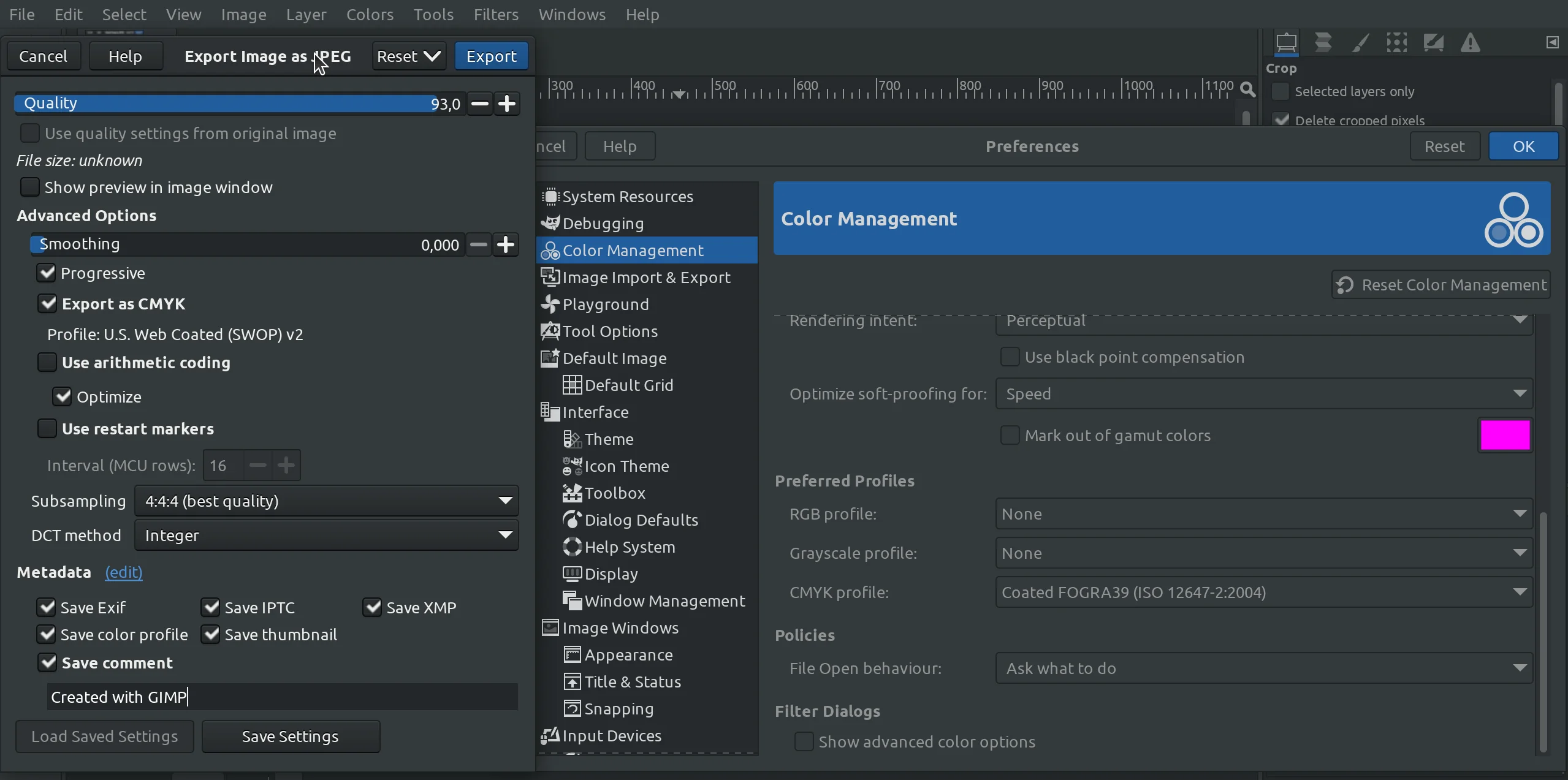Click the ruler zoom magnifier icon
Viewport: 1568px width, 780px height.
tap(1247, 89)
